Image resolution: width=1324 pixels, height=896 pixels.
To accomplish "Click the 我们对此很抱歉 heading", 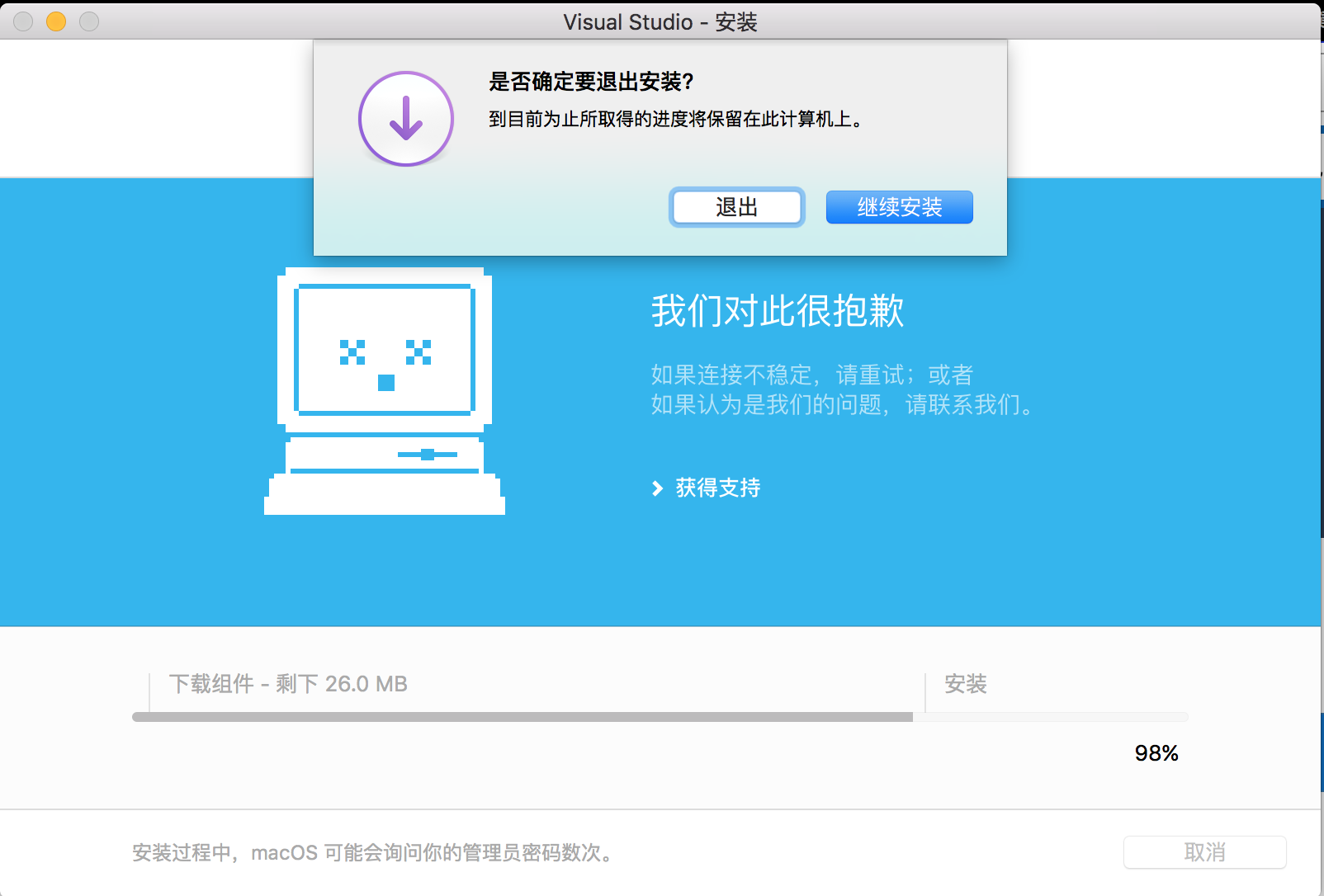I will point(778,311).
